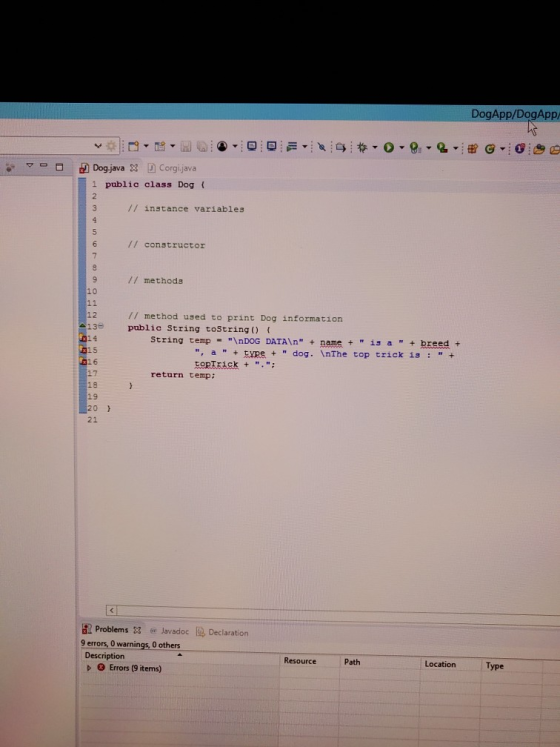Image resolution: width=560 pixels, height=747 pixels.
Task: Maximize the left side panel
Action: 59,167
